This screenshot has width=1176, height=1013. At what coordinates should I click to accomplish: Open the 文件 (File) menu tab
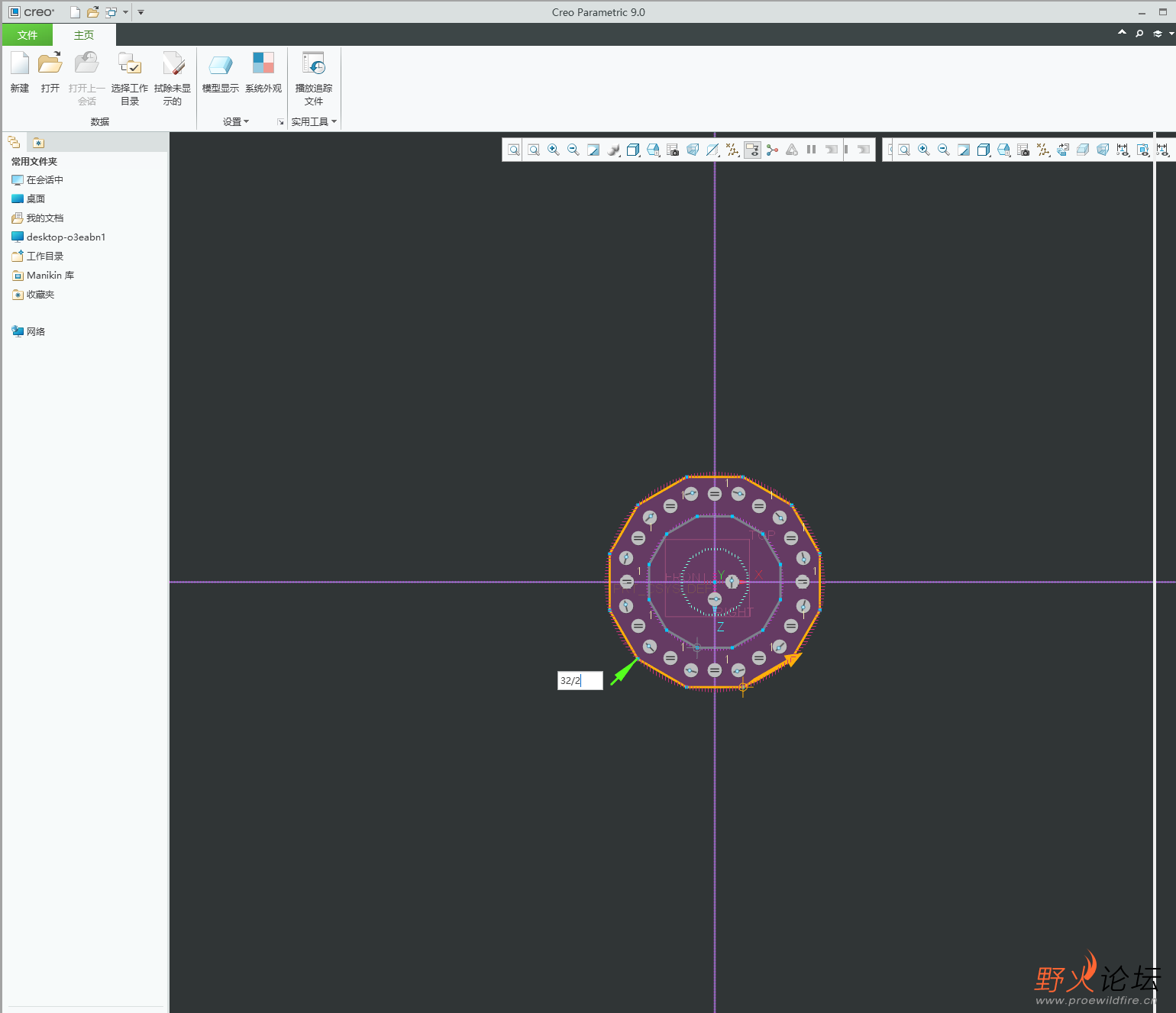[27, 35]
